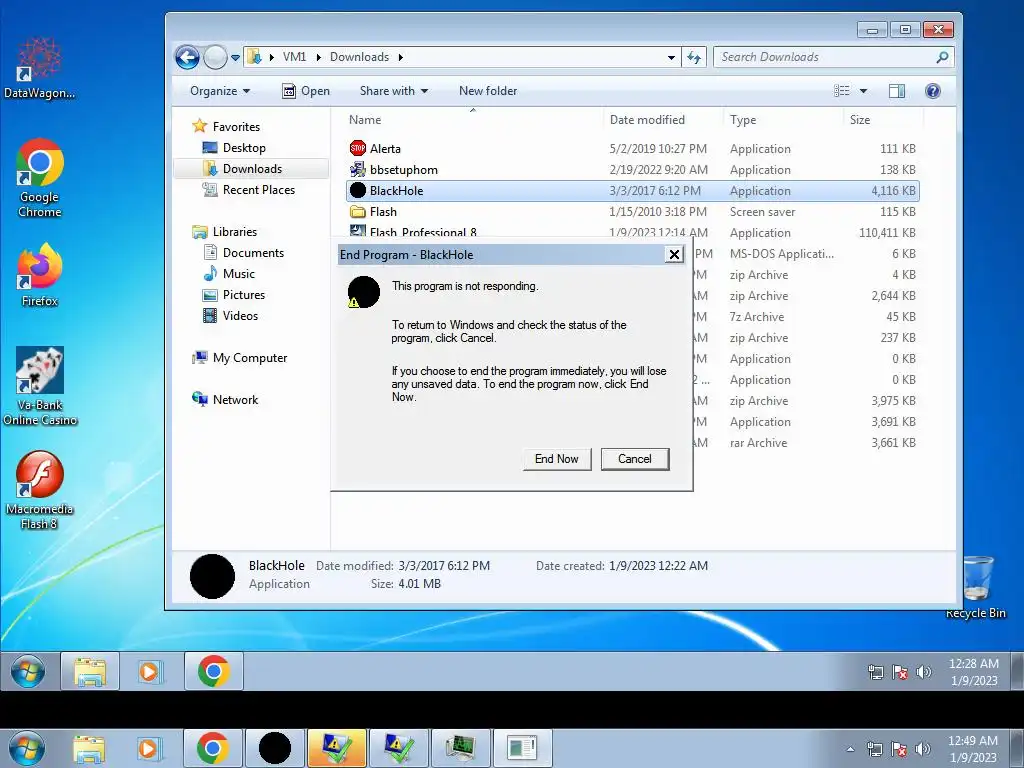
Task: Click inner taskbar Windows Media Player icon
Action: pyautogui.click(x=150, y=671)
